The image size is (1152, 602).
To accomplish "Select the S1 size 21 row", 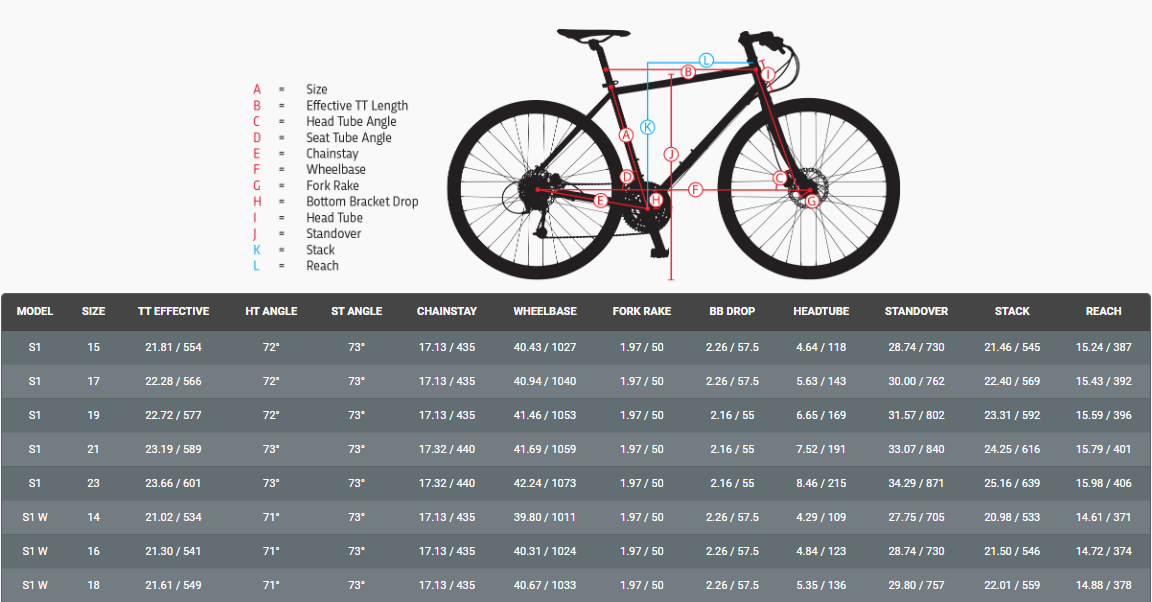I will click(576, 449).
